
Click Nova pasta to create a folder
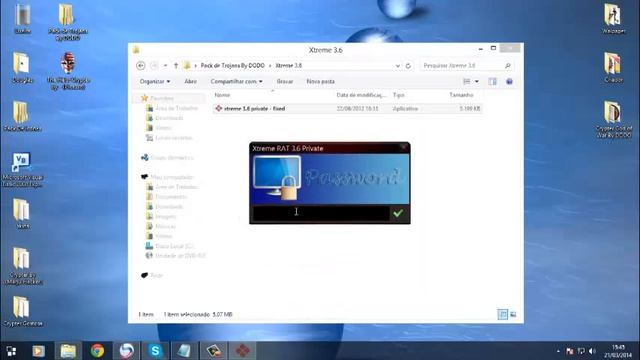pos(320,81)
